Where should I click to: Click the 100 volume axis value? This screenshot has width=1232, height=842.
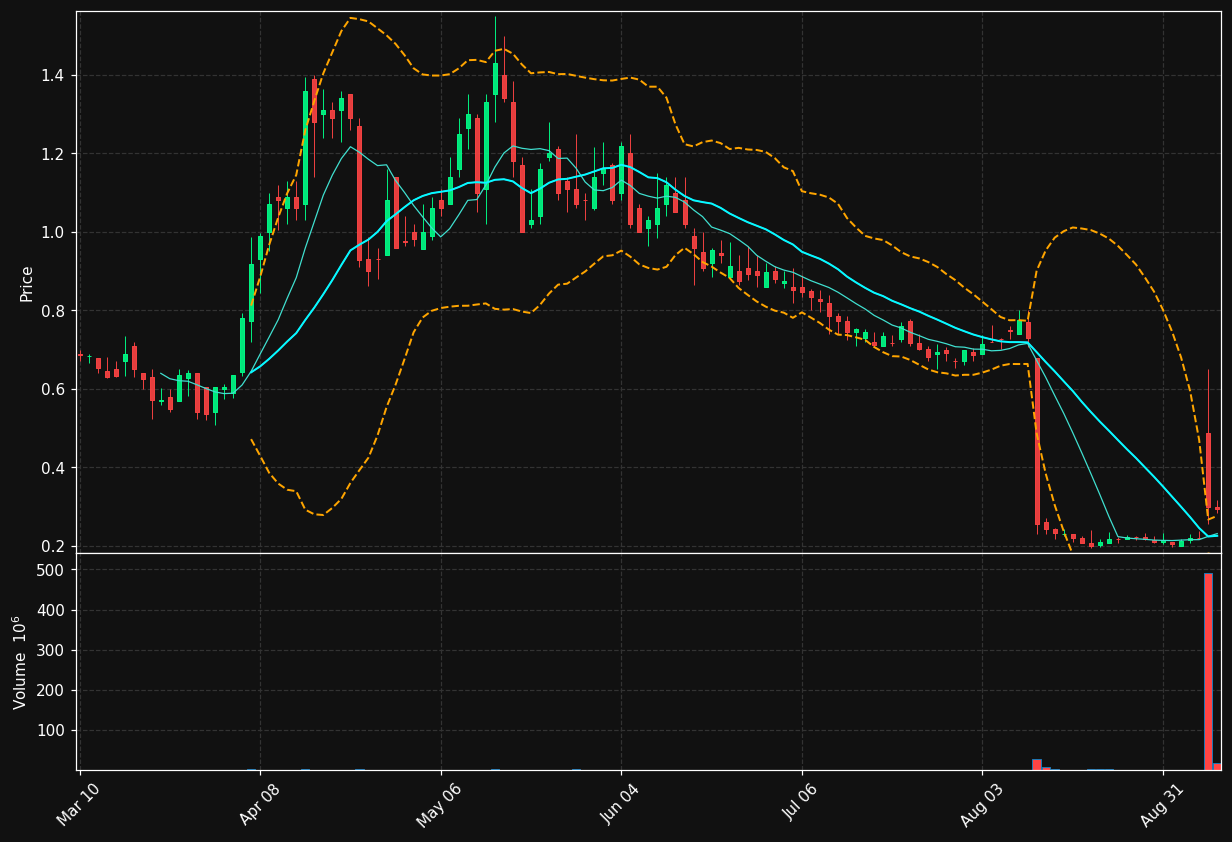click(x=51, y=730)
